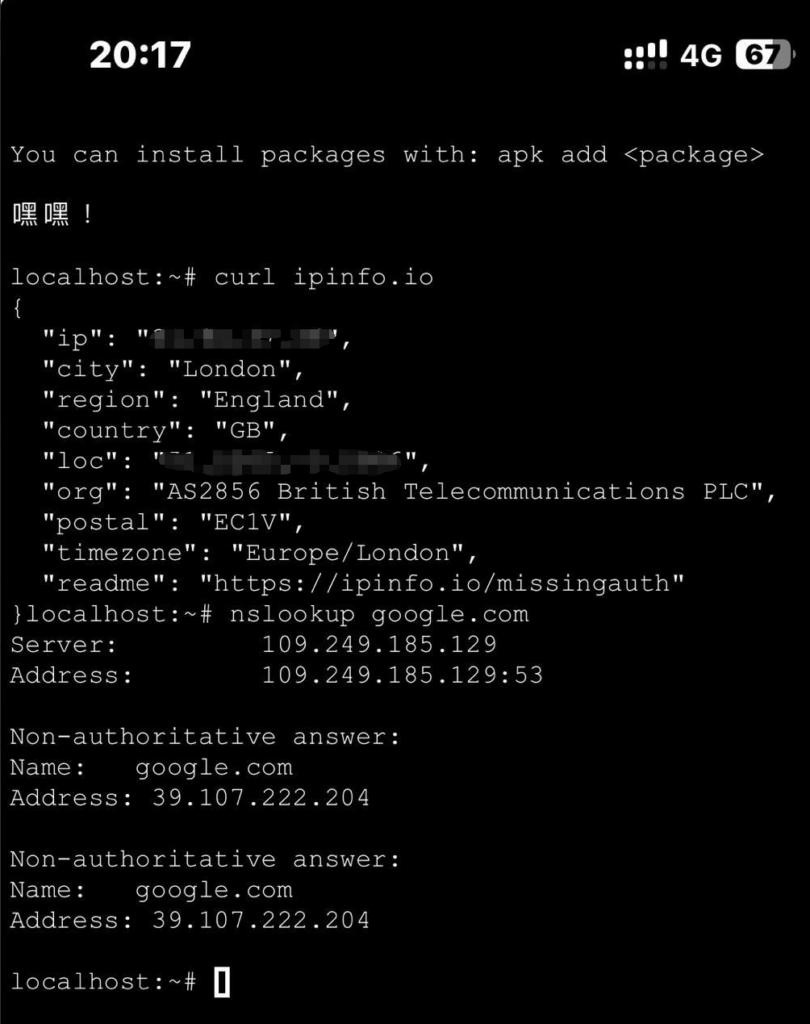Image resolution: width=810 pixels, height=1024 pixels.
Task: Tap the first 39.107.222.204 address result
Action: point(261,798)
